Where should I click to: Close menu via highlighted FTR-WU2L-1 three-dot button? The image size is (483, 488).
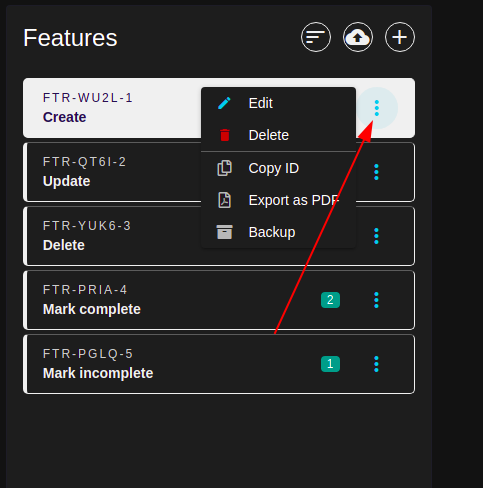(x=377, y=108)
